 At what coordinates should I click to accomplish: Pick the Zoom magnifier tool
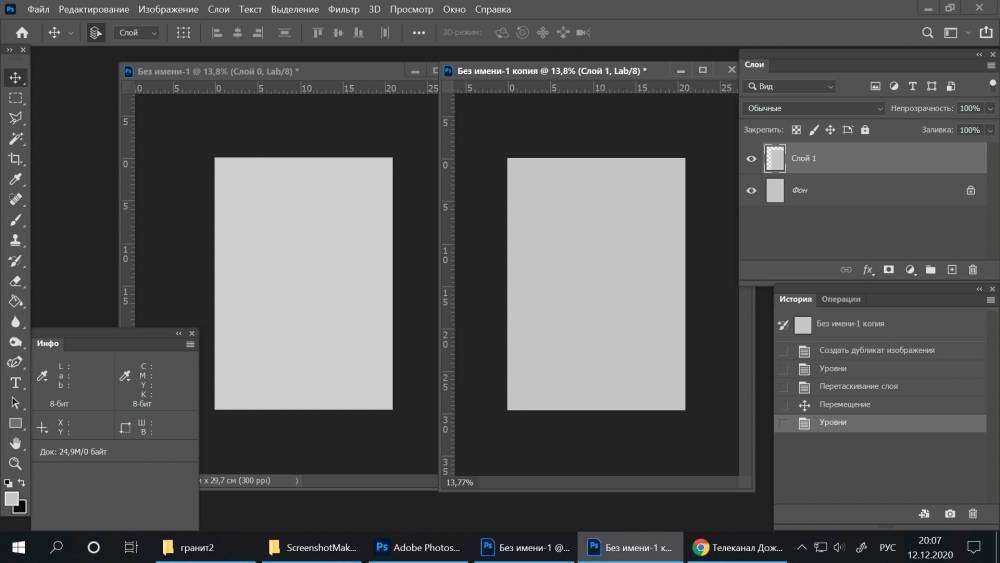tap(16, 463)
